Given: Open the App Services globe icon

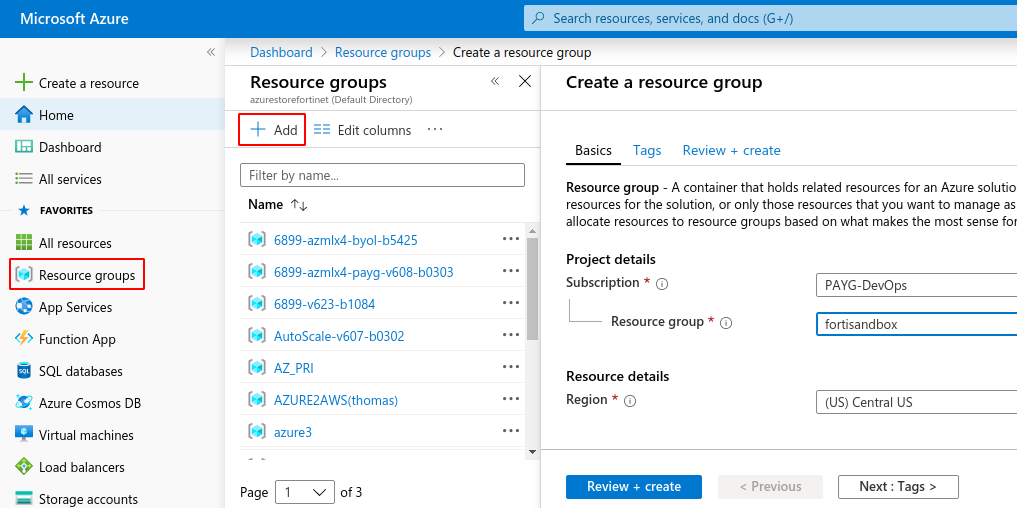Looking at the screenshot, I should point(23,307).
